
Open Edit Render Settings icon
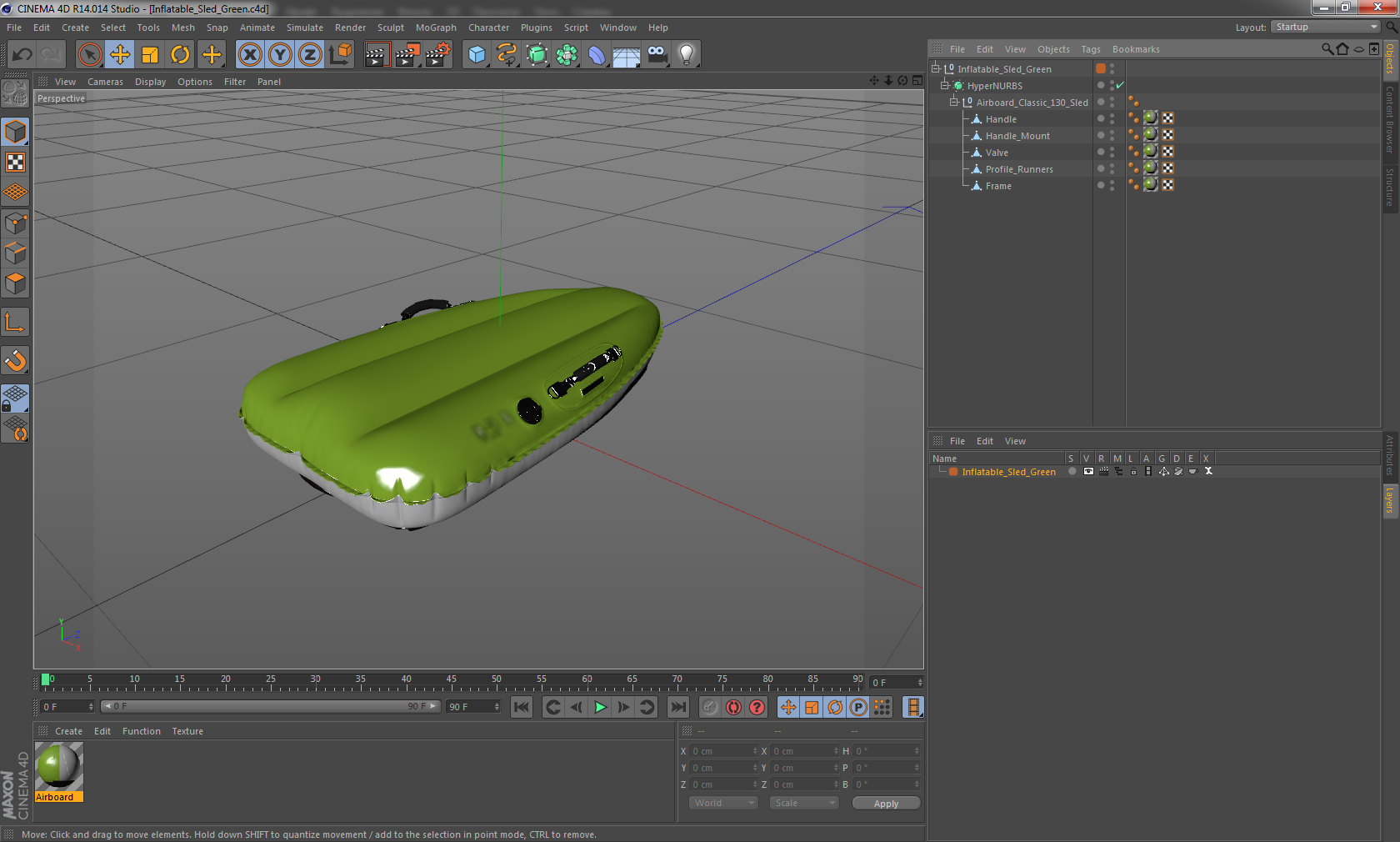coord(437,55)
